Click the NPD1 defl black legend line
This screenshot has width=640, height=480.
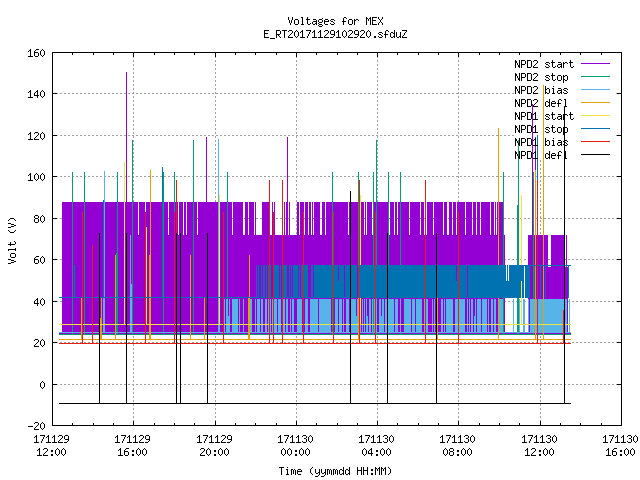point(595,155)
